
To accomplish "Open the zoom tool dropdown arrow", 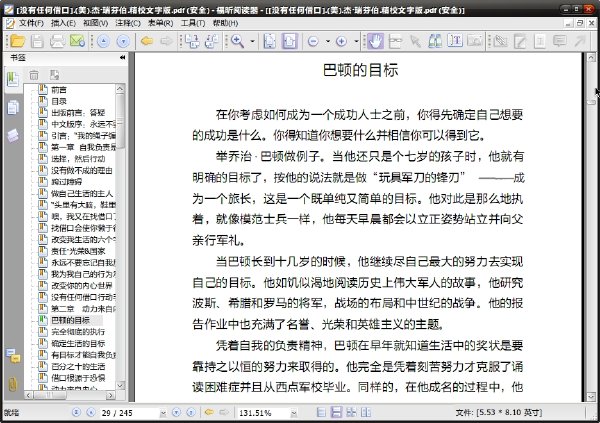I will 252,41.
